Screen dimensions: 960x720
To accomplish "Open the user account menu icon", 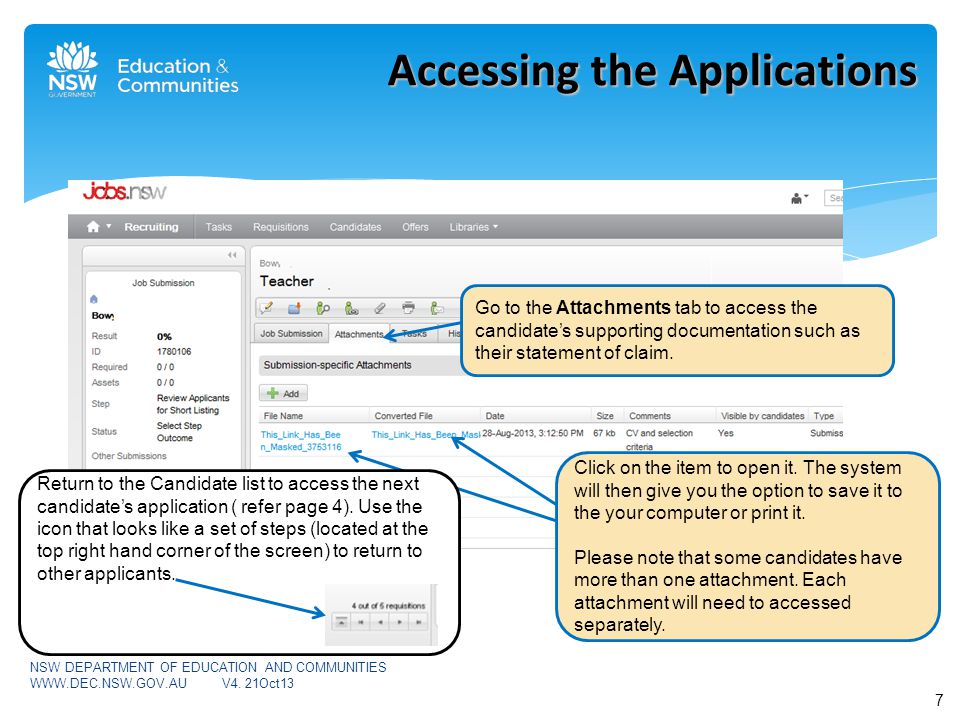I will click(800, 198).
